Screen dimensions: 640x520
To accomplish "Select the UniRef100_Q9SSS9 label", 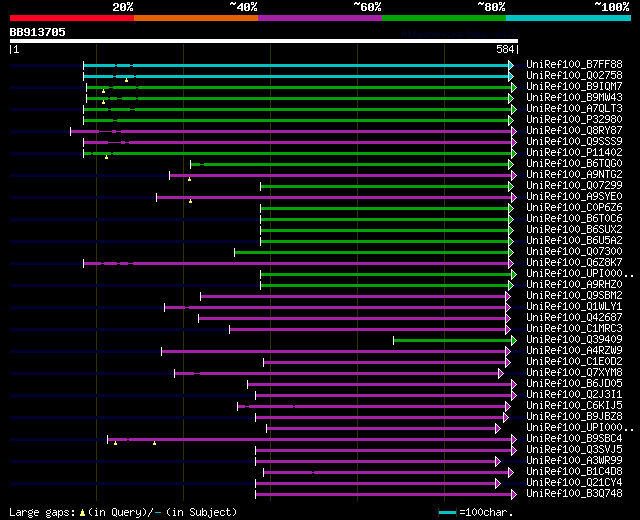I will coord(574,142).
